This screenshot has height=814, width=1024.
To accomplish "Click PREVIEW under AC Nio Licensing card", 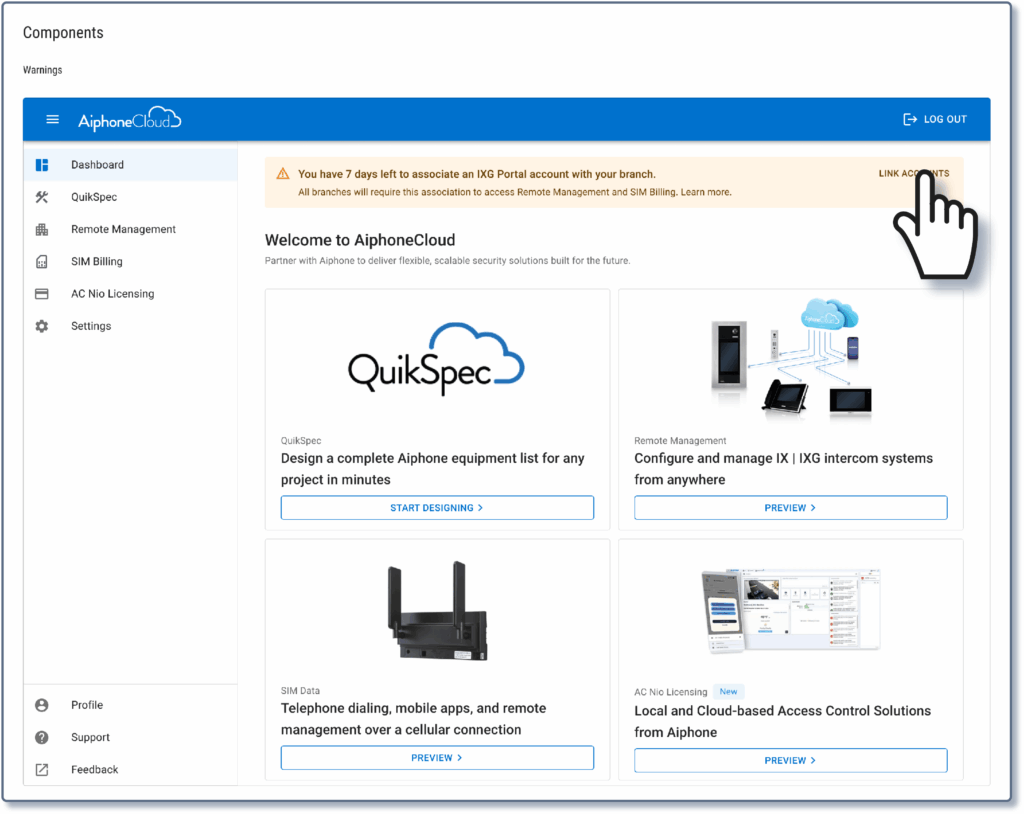I will coord(790,760).
